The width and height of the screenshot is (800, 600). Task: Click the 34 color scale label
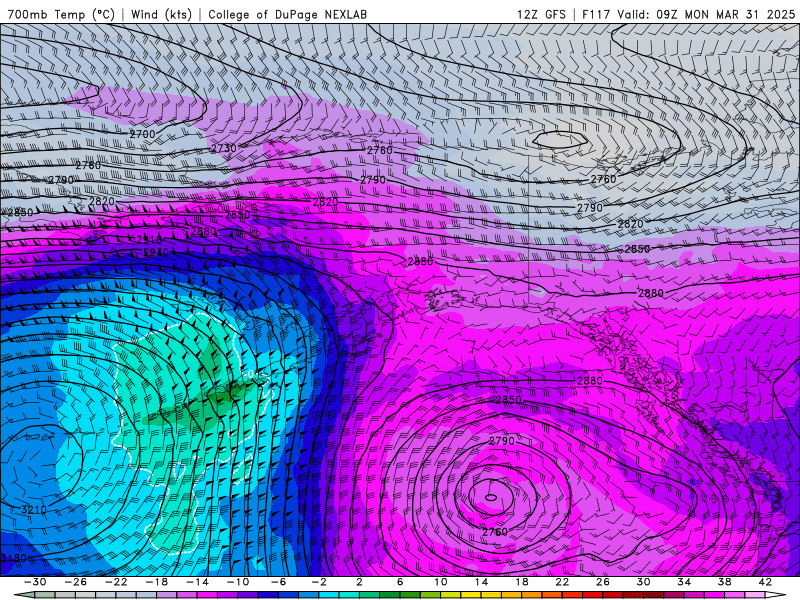click(684, 583)
